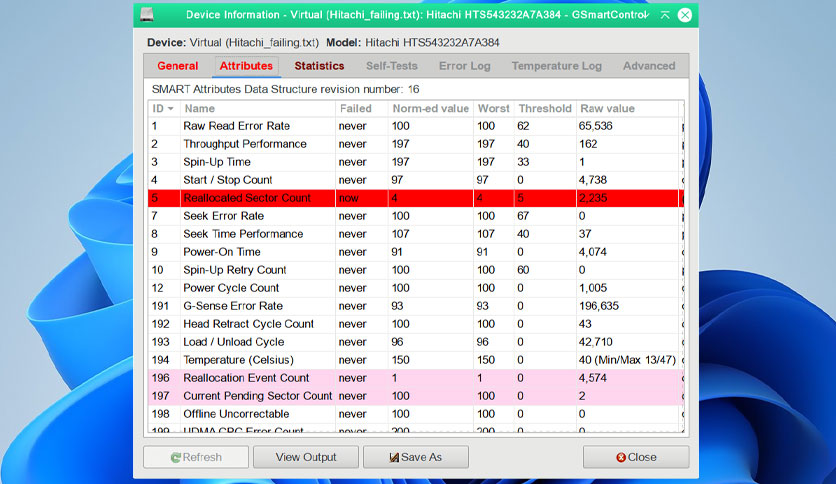Click the 'now' failed status cell
Screen dimensions: 836x484
coord(349,198)
